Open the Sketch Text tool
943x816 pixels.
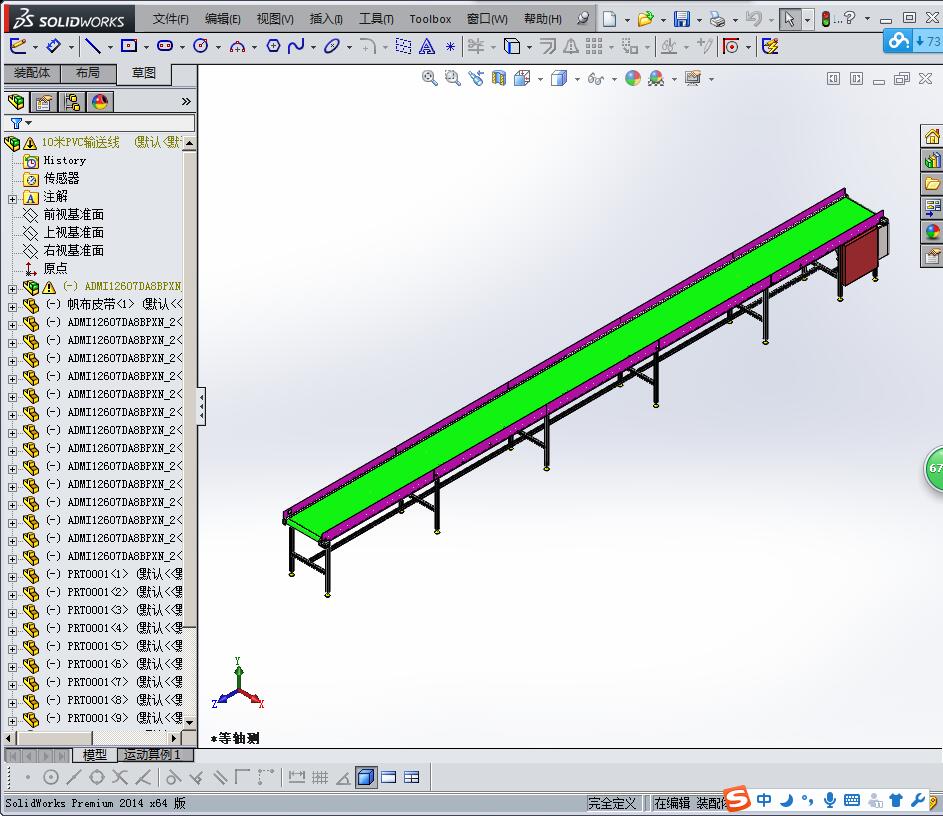tap(427, 46)
